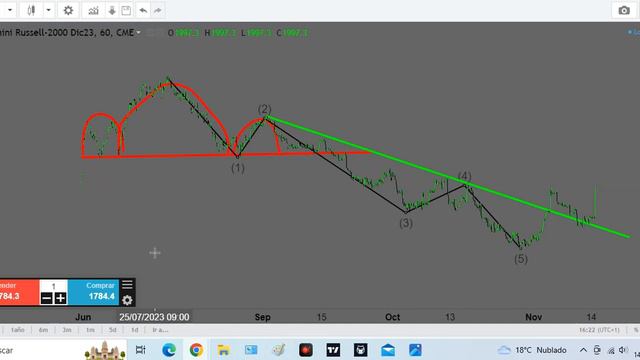Image resolution: width=640 pixels, height=360 pixels.
Task: Select the 3m time range
Action: click(x=67, y=330)
